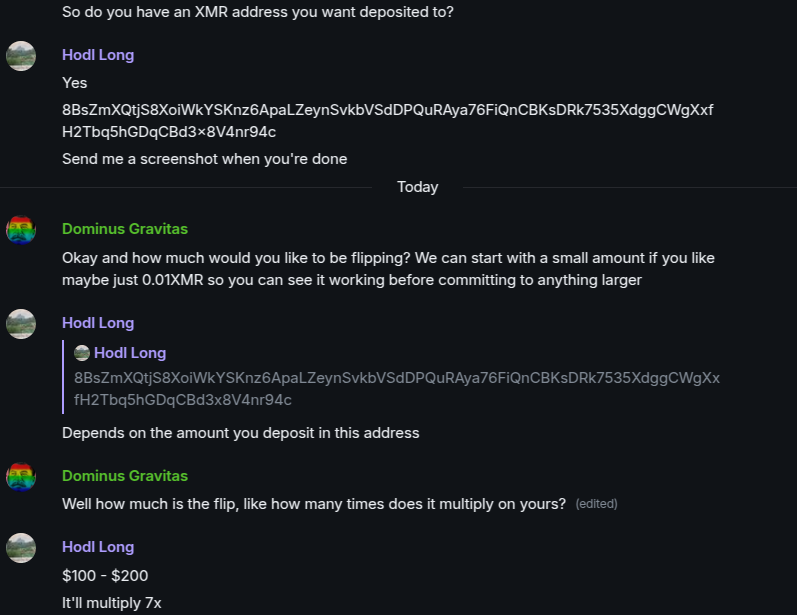Open Dominus Gravitas name above 'Okay and how much'

[x=125, y=229]
